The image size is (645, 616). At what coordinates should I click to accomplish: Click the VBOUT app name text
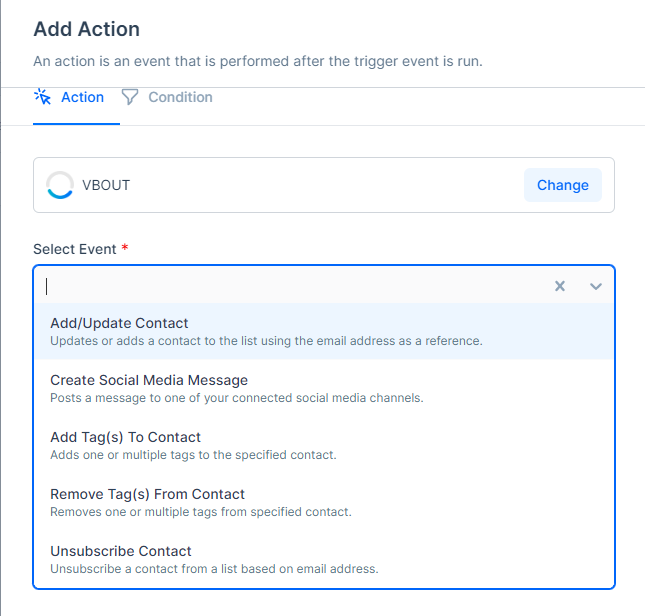pos(106,185)
